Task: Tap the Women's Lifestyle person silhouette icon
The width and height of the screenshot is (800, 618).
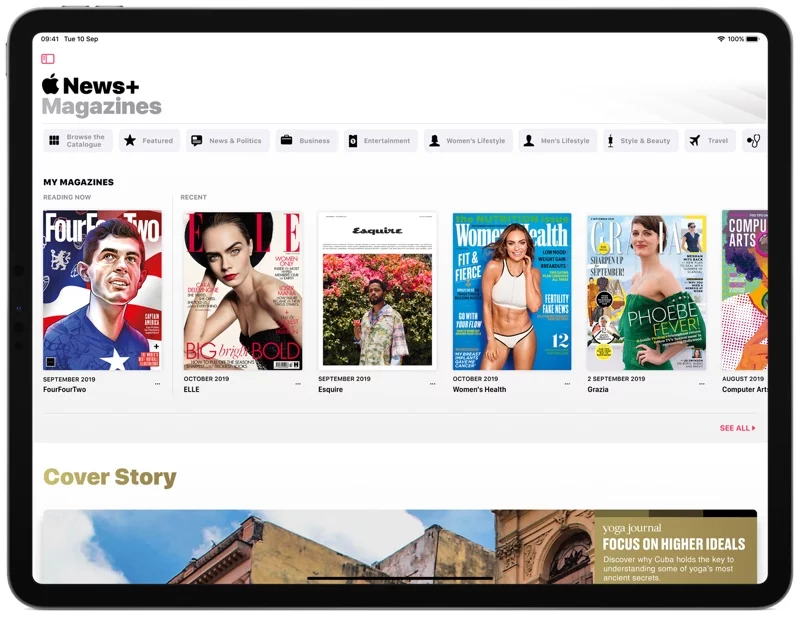Action: click(x=434, y=140)
